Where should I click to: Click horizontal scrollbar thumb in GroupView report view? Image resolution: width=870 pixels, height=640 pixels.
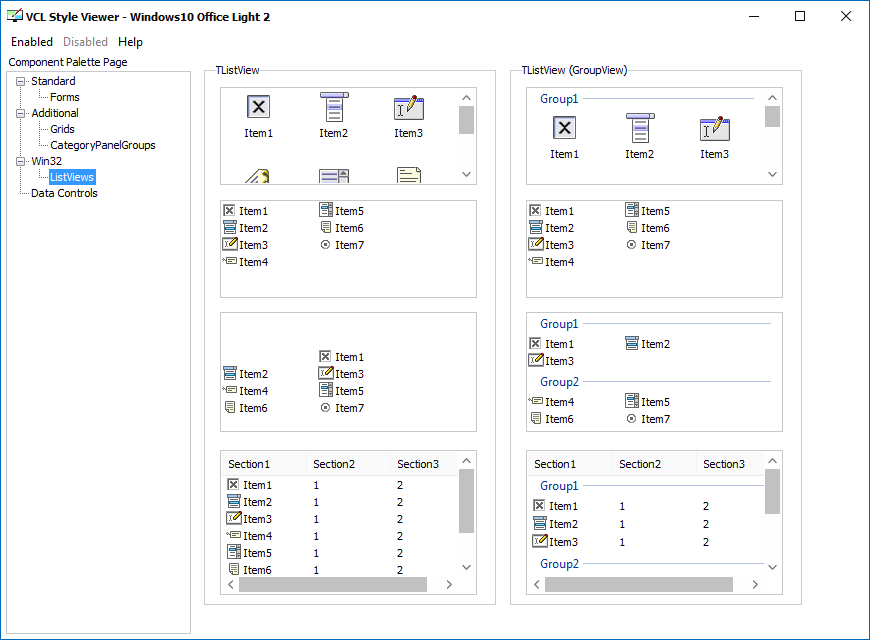click(639, 584)
